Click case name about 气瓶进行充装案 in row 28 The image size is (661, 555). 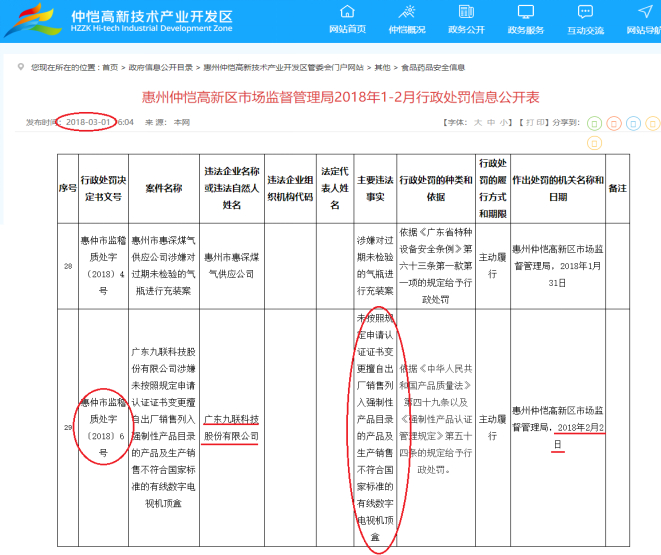point(164,265)
